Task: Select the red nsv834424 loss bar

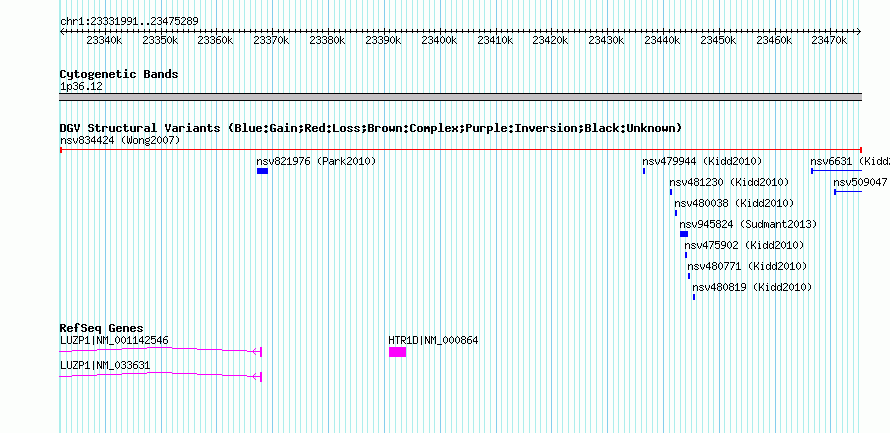Action: pyautogui.click(x=461, y=150)
